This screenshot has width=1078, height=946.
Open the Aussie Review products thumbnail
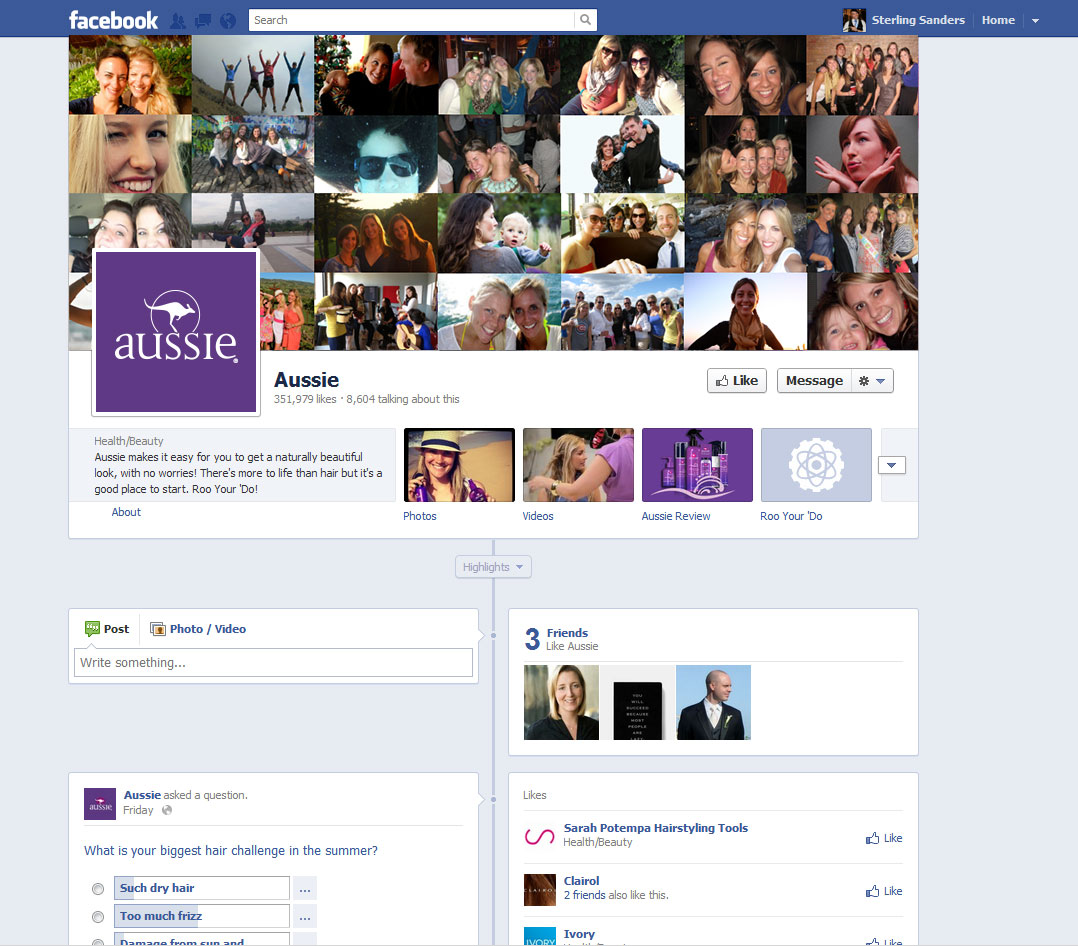[x=697, y=465]
